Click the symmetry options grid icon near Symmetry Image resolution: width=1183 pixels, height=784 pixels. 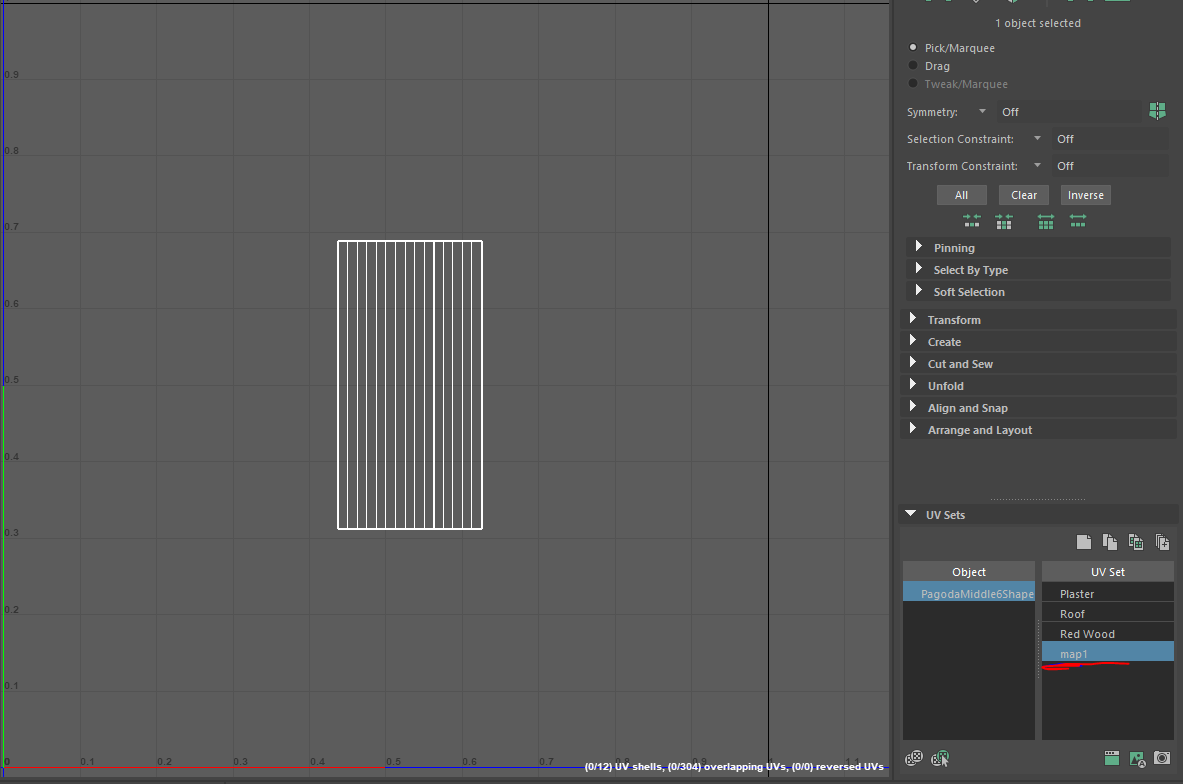tap(1157, 111)
